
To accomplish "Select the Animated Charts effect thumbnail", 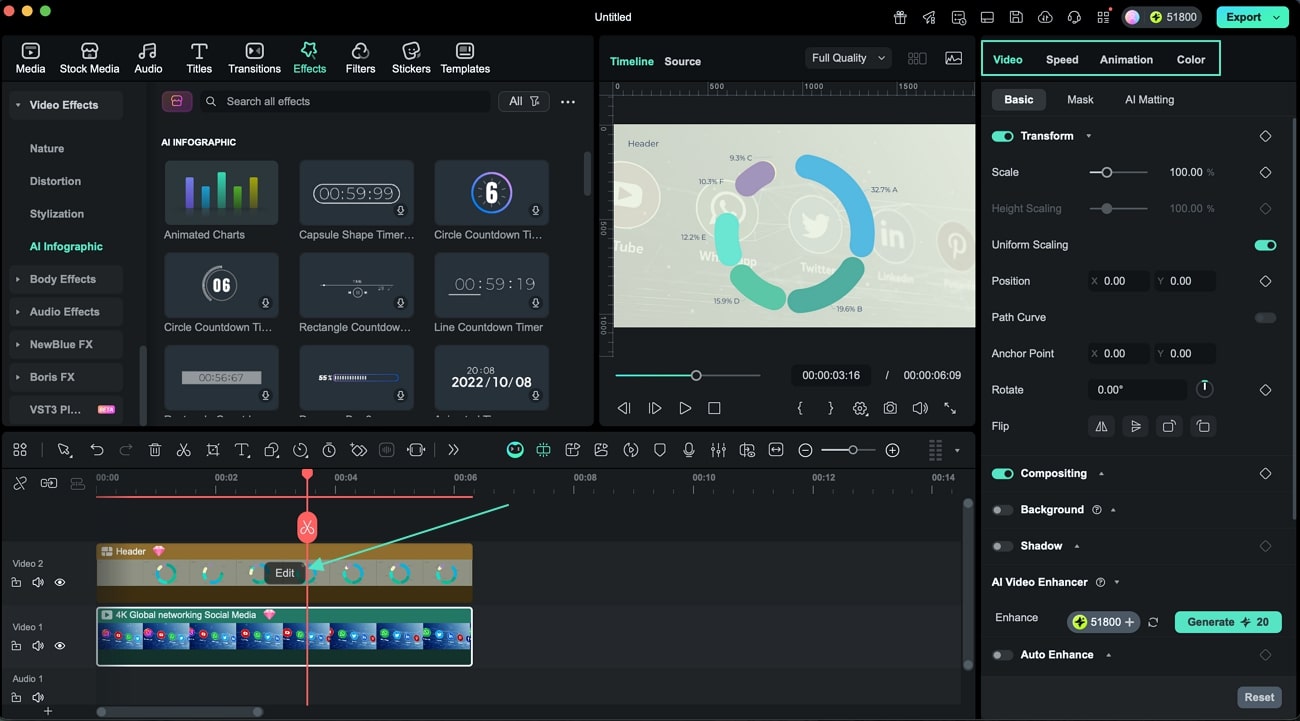I will click(221, 192).
